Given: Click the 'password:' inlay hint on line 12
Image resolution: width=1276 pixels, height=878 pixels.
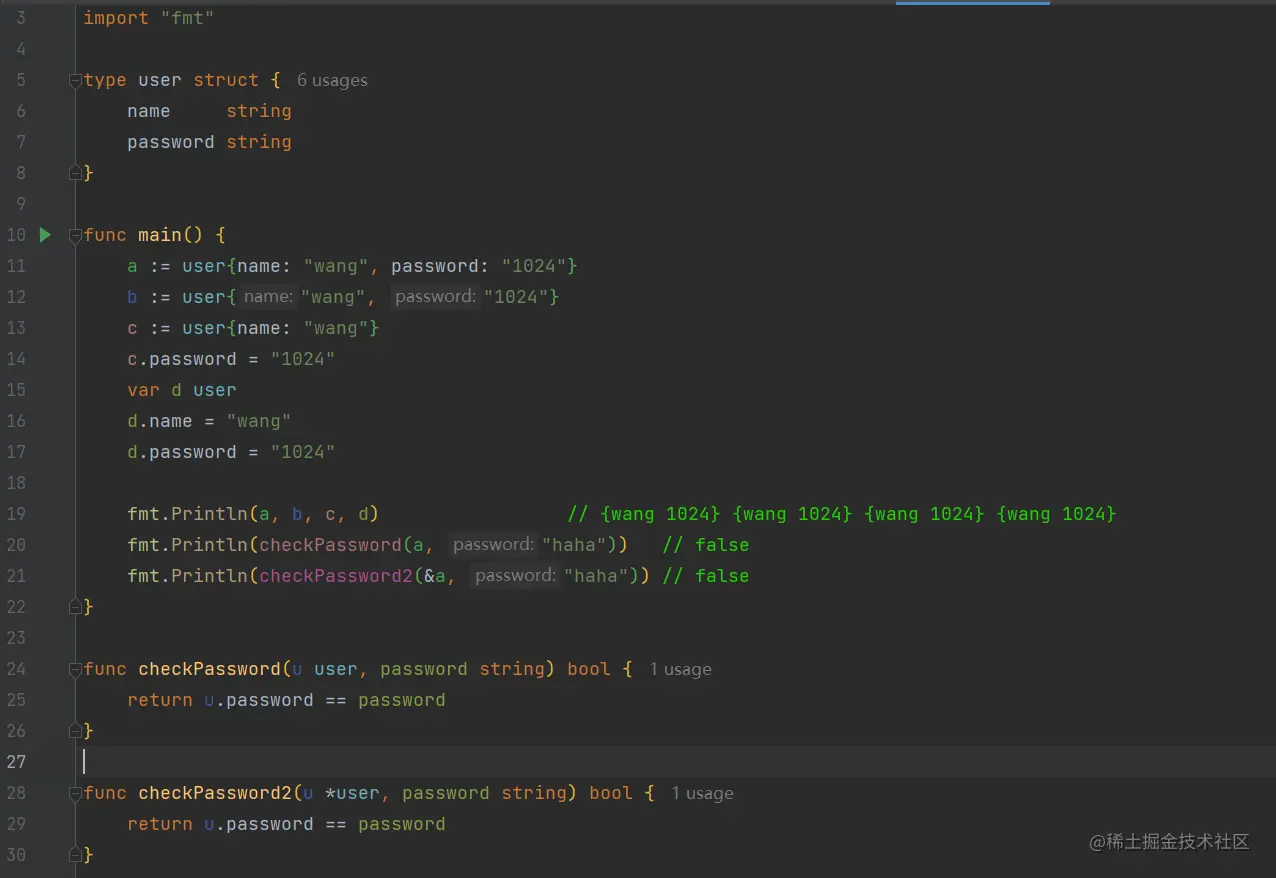Looking at the screenshot, I should coord(435,296).
